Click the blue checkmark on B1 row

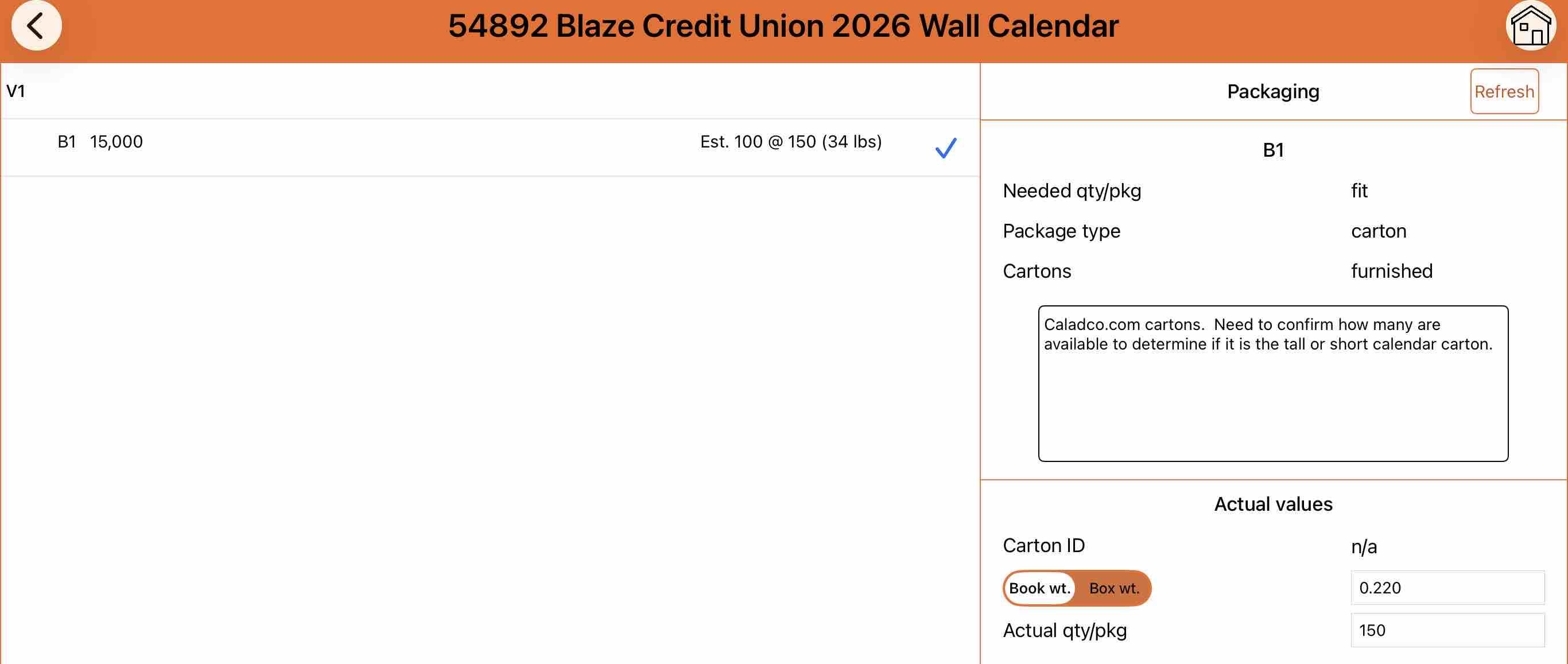coord(945,148)
